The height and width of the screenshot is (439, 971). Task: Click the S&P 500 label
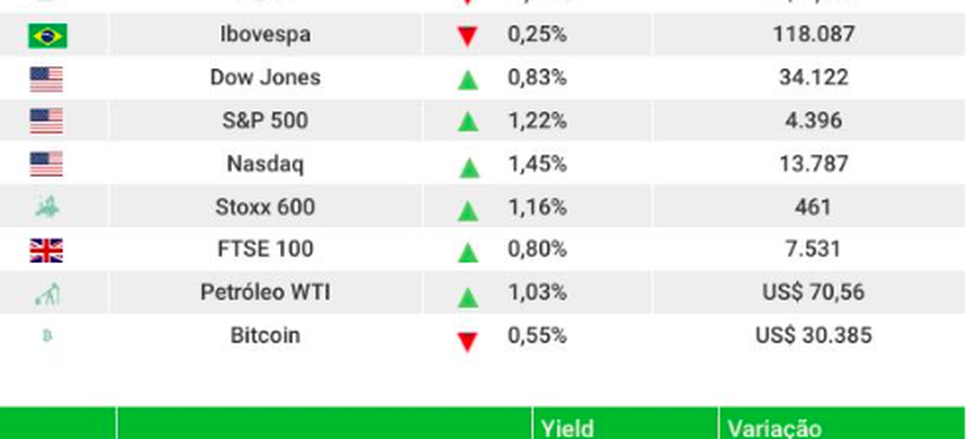tap(264, 121)
